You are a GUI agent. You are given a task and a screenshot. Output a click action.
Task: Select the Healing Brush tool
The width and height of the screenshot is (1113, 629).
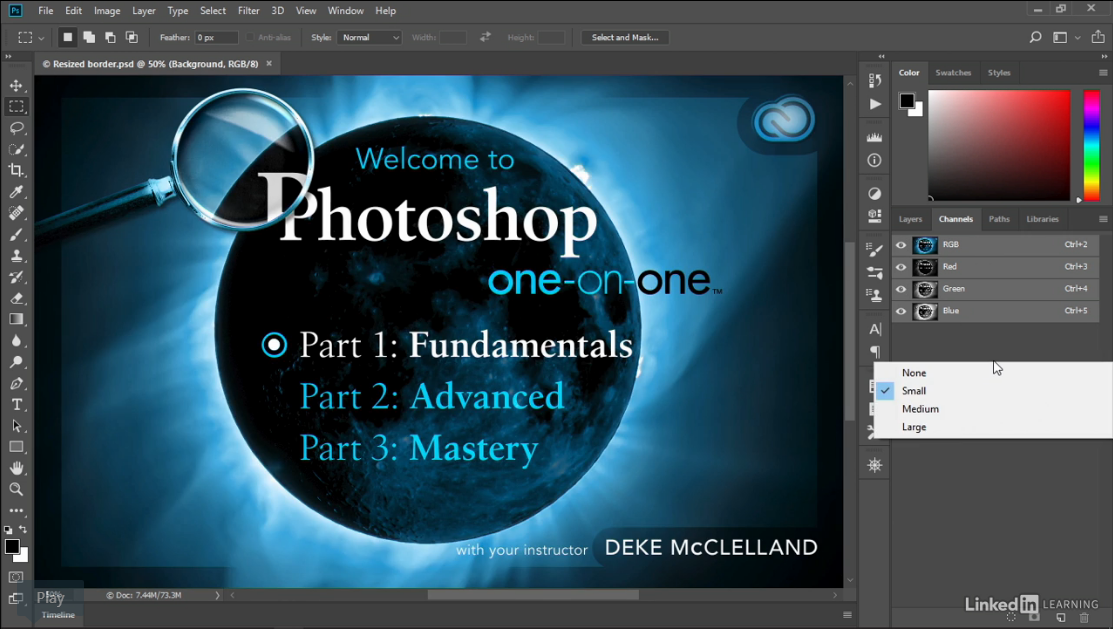point(16,213)
